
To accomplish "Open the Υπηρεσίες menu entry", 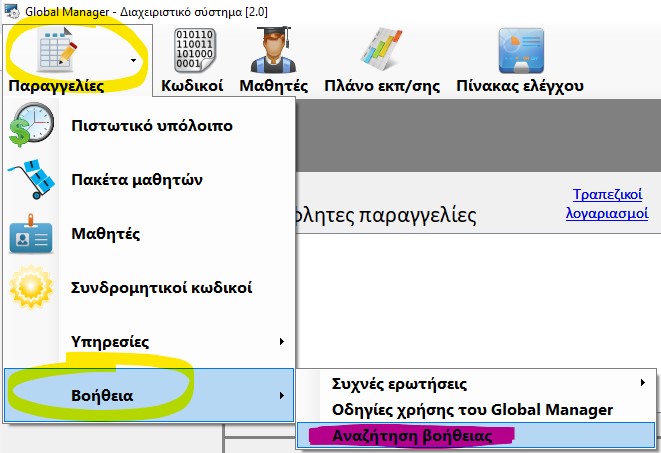I will click(149, 341).
